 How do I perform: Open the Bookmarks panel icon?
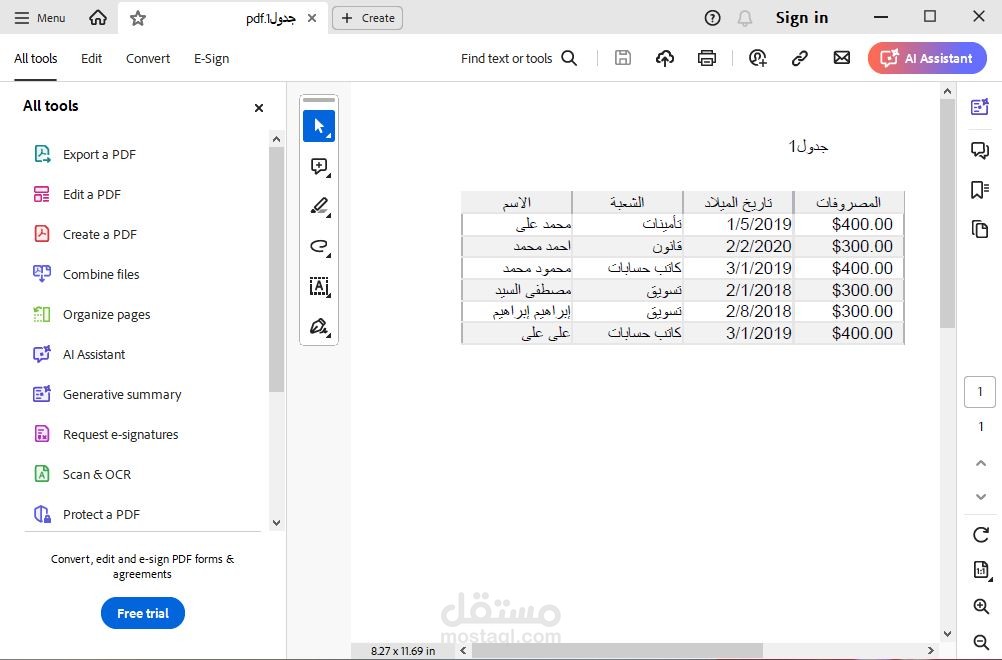980,190
